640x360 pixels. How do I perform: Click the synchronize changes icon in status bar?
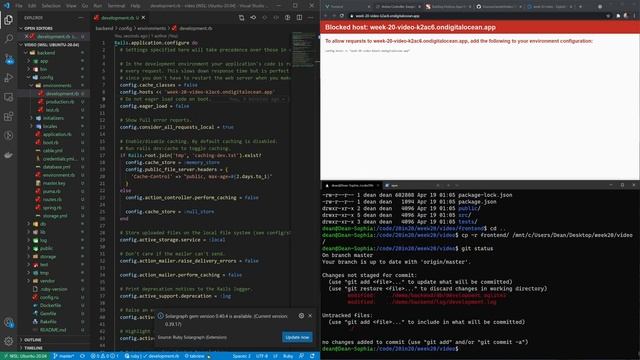[82, 356]
